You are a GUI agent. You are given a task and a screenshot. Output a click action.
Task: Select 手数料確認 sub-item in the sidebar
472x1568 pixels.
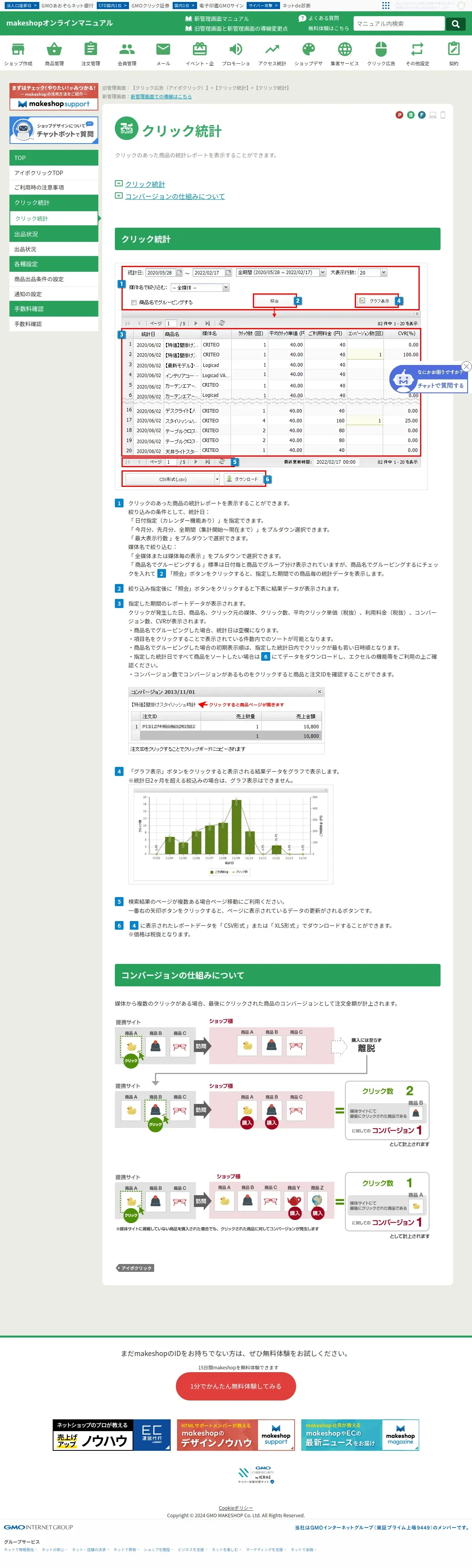(53, 324)
